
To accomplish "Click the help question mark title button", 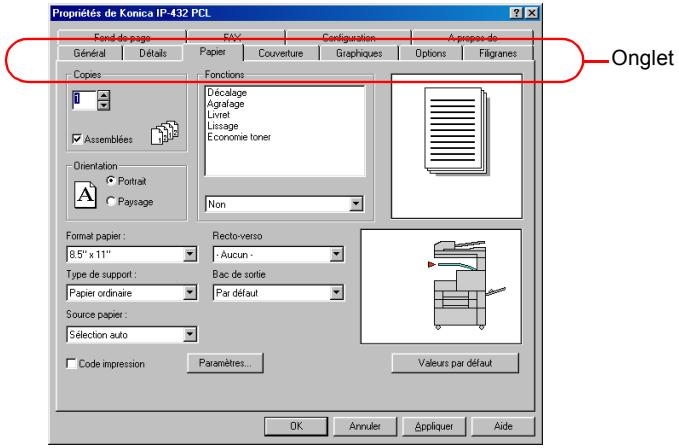I will tap(516, 13).
